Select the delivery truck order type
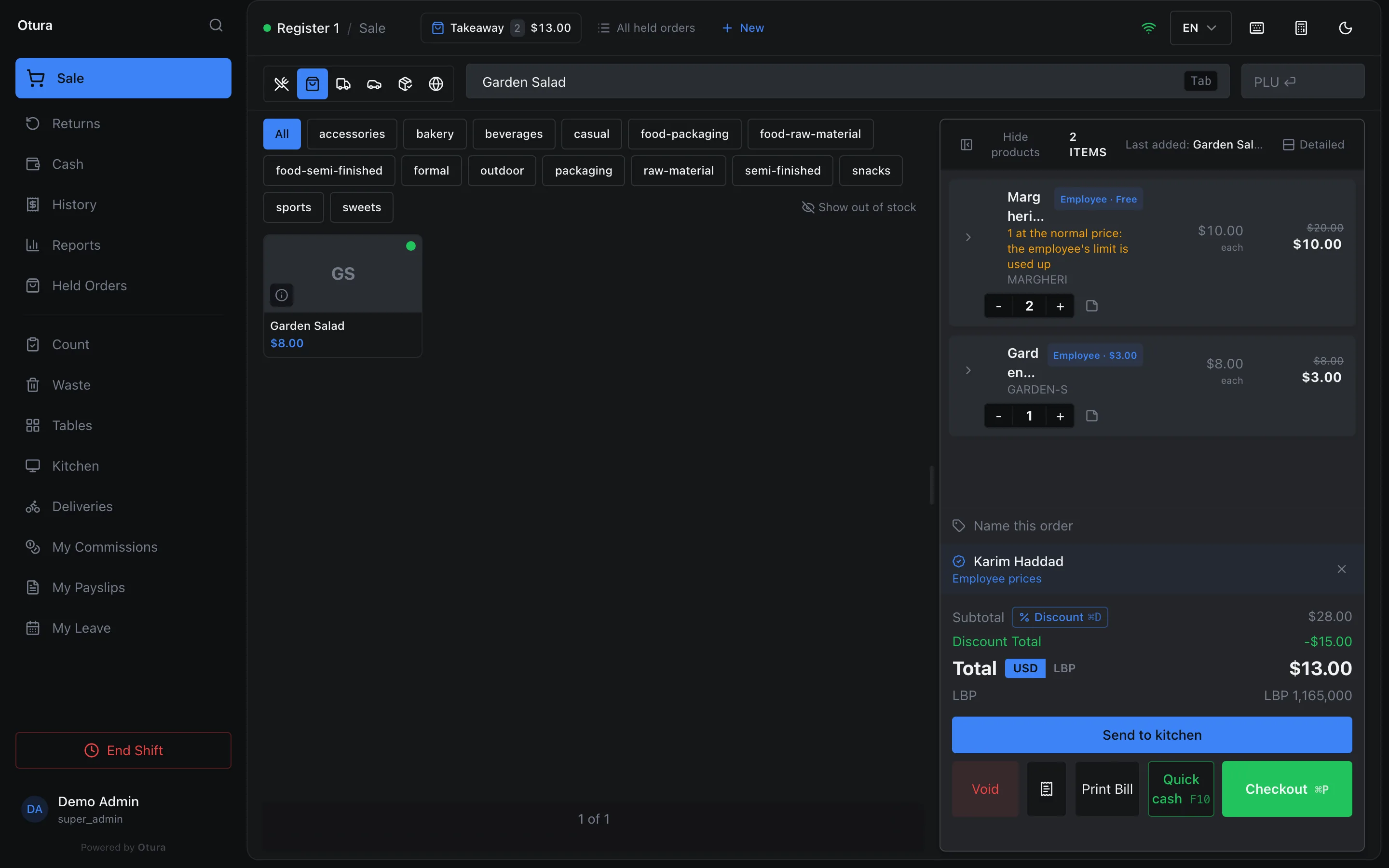Viewport: 1389px width, 868px height. (x=343, y=84)
